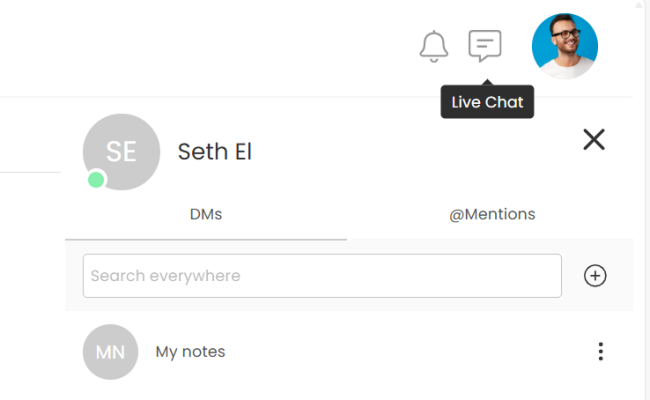Switch to the DMs tab
Screen dimensions: 650x400
pyautogui.click(x=205, y=214)
